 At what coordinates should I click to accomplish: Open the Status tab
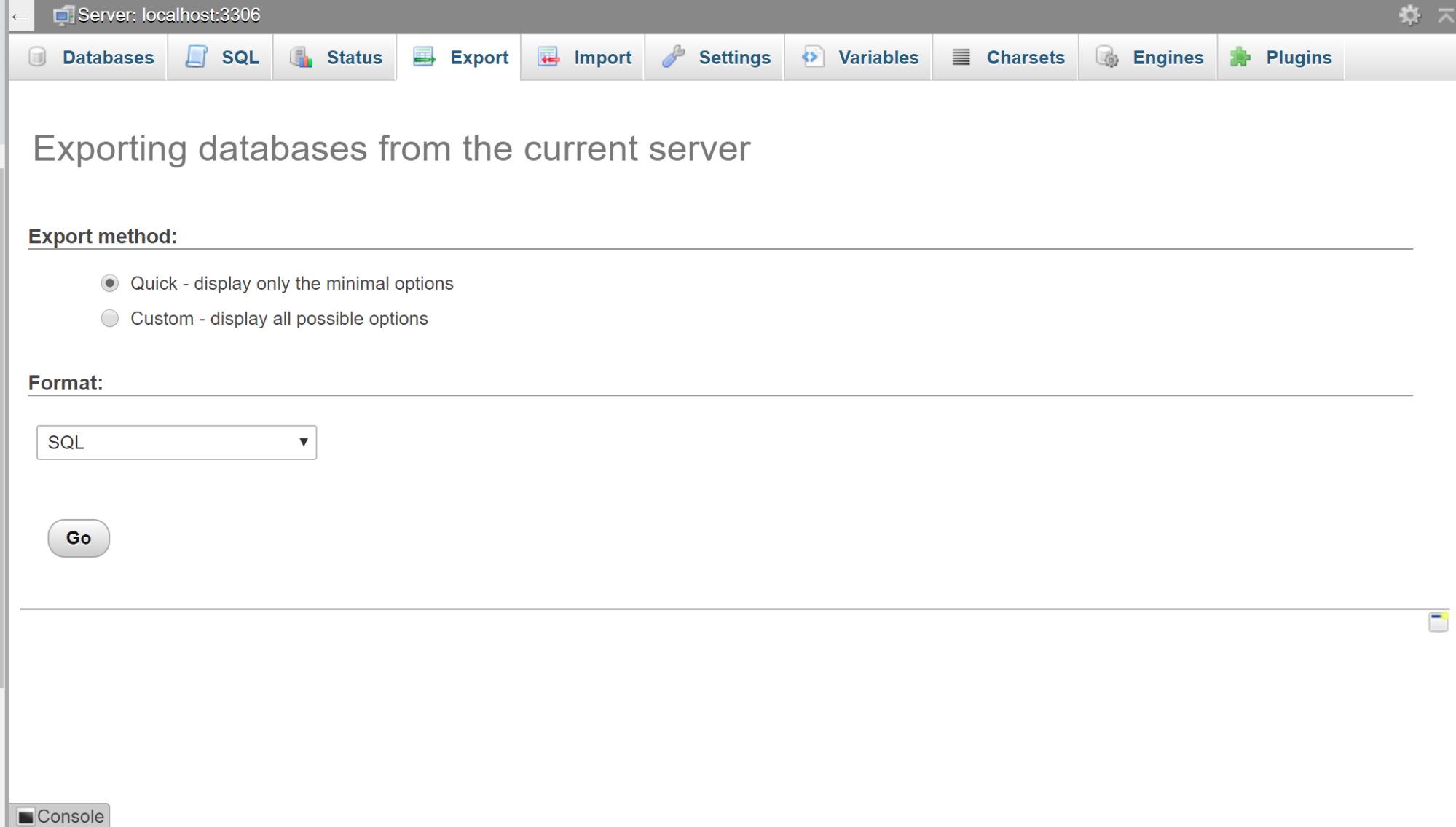pyautogui.click(x=335, y=58)
